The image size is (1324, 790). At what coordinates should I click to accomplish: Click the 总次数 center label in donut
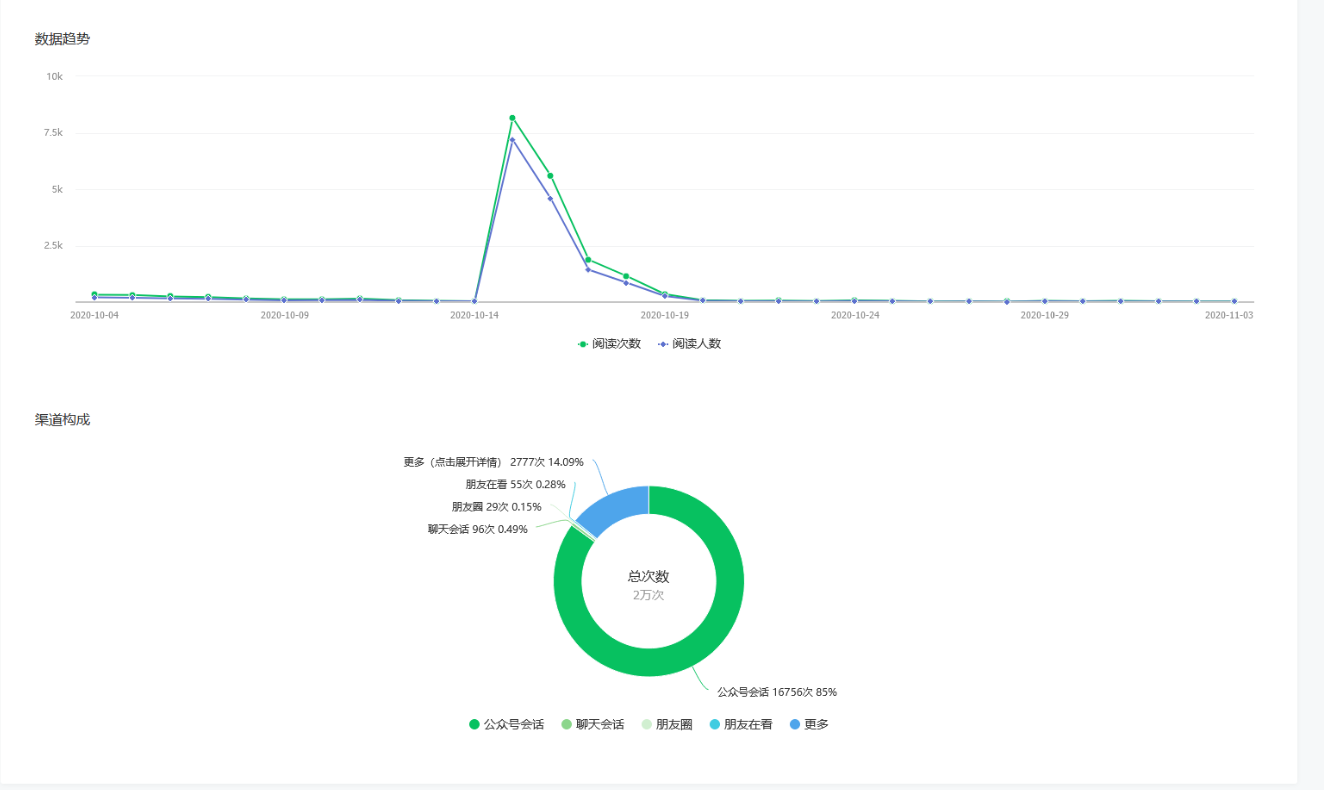point(648,576)
